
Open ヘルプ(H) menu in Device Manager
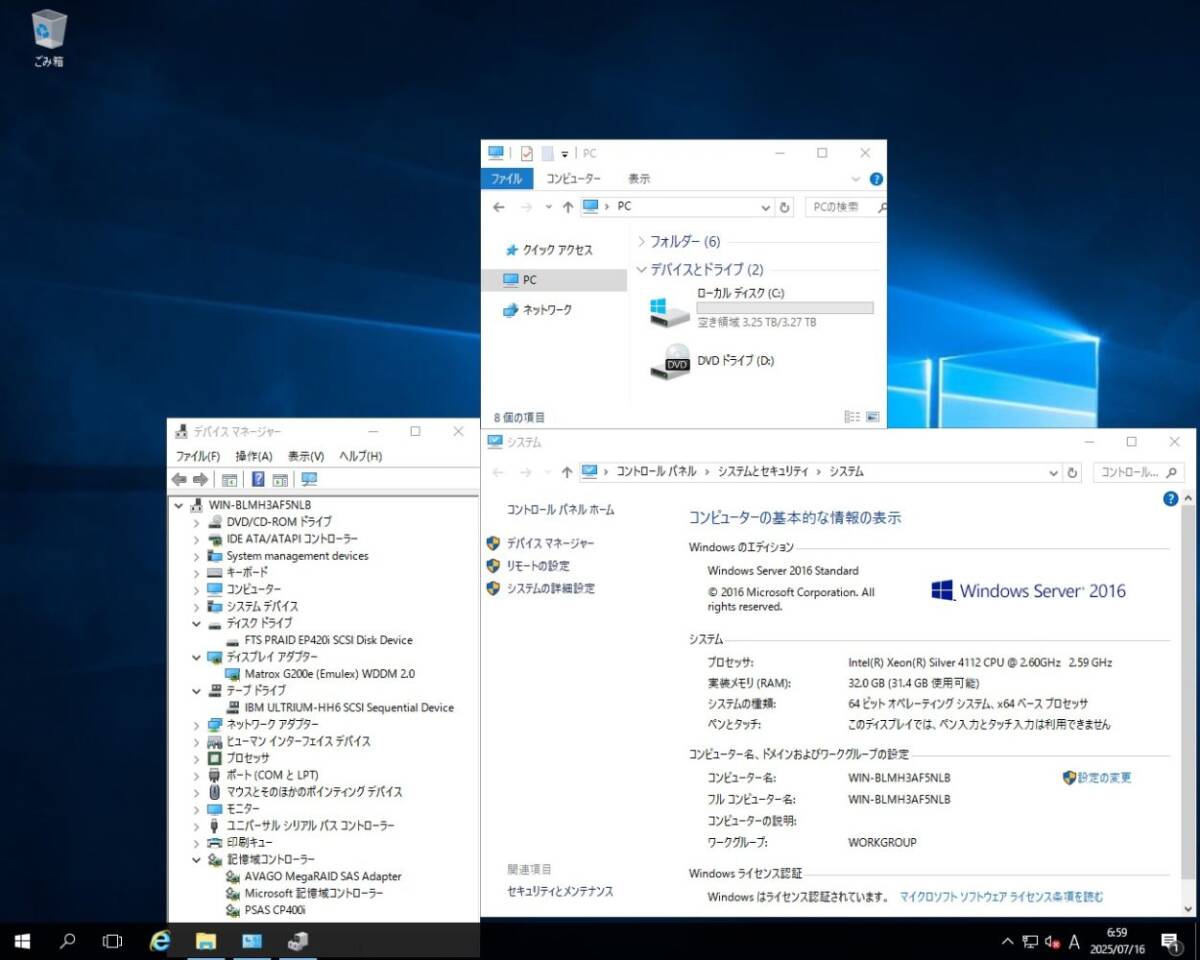[360, 456]
